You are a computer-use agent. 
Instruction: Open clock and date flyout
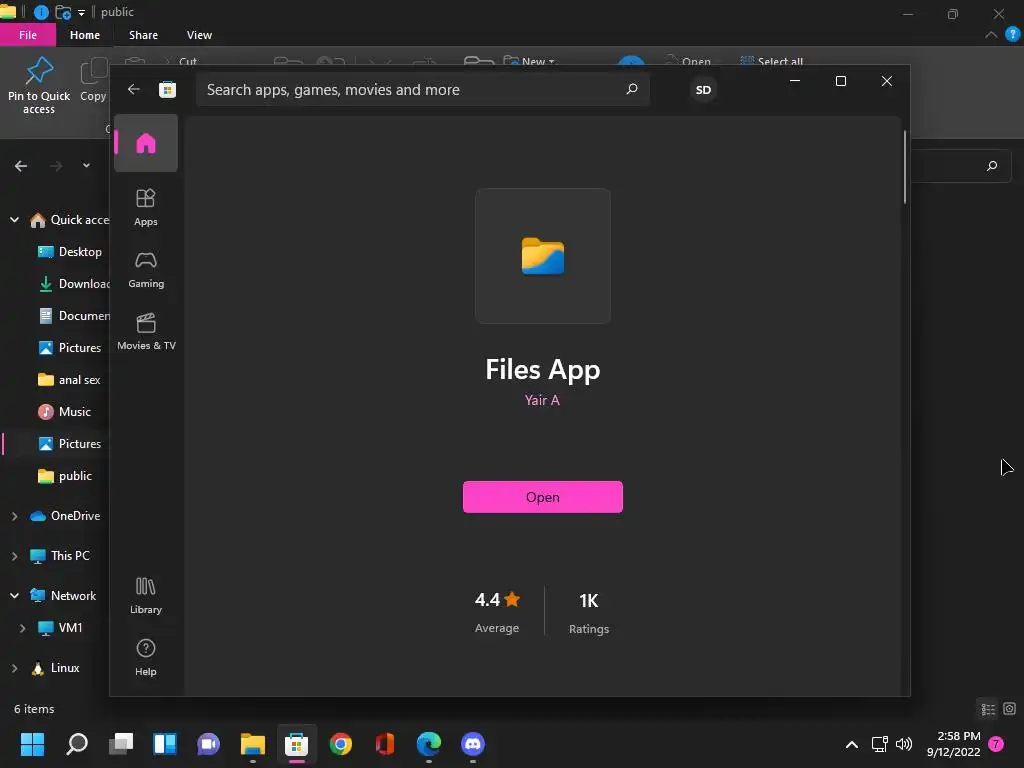pyautogui.click(x=953, y=744)
